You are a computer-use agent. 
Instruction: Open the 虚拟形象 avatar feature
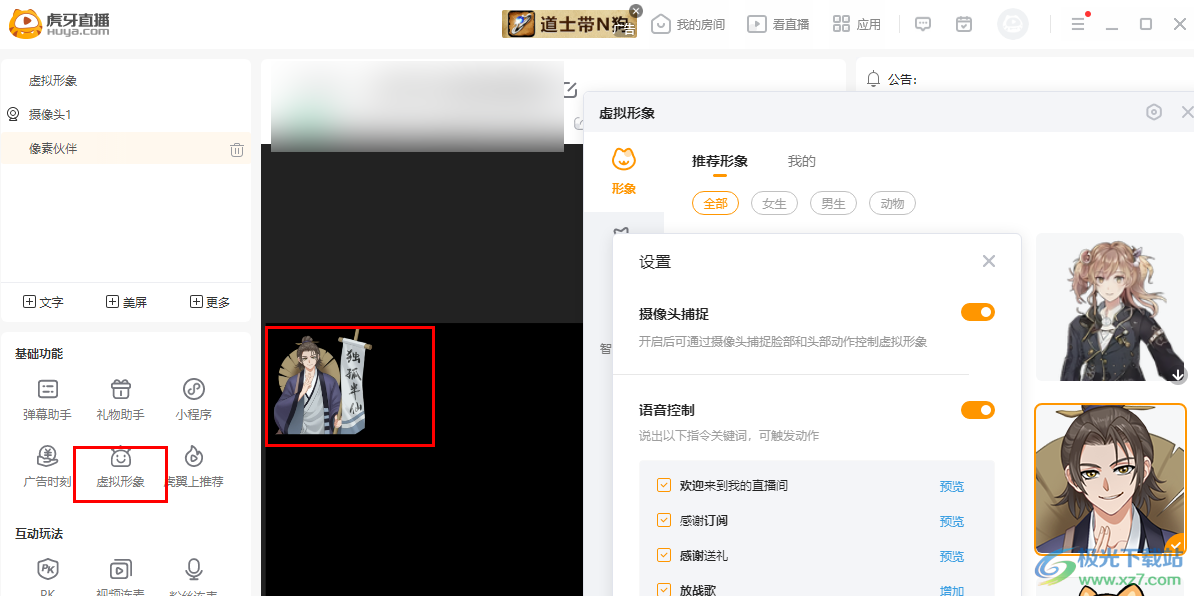tap(120, 466)
